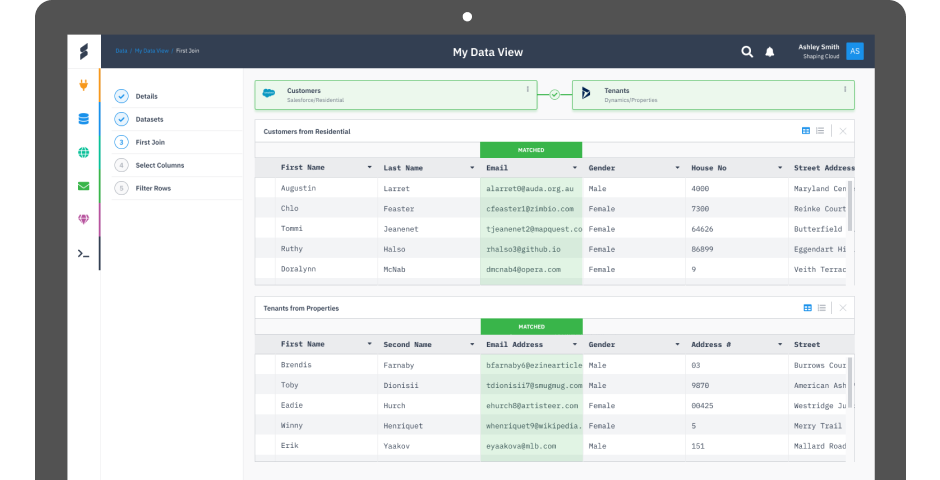Close the Customers from Residential panel

(x=843, y=131)
